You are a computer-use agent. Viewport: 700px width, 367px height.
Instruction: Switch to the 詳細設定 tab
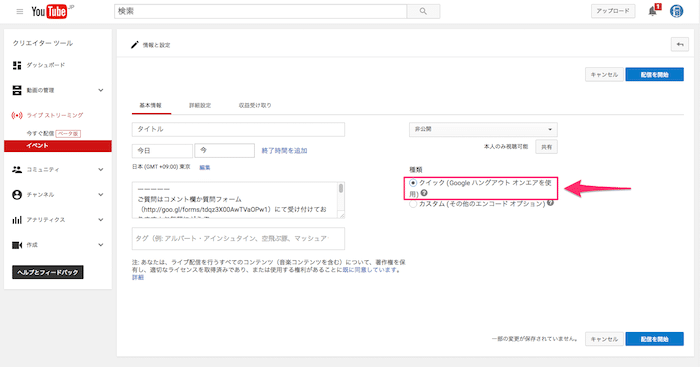[200, 105]
